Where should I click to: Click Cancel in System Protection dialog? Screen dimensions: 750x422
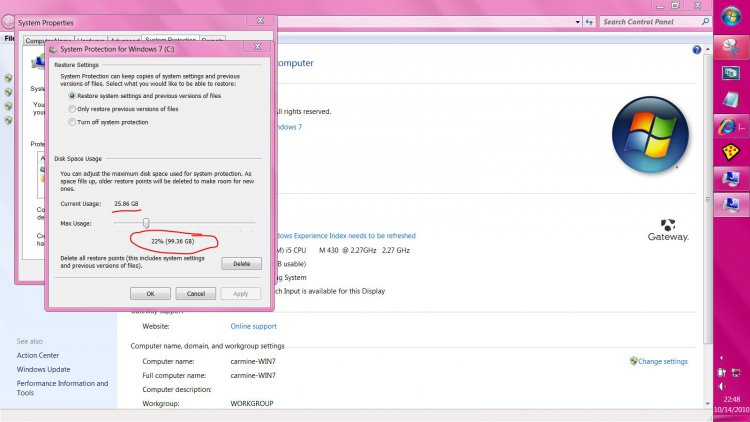[x=196, y=293]
